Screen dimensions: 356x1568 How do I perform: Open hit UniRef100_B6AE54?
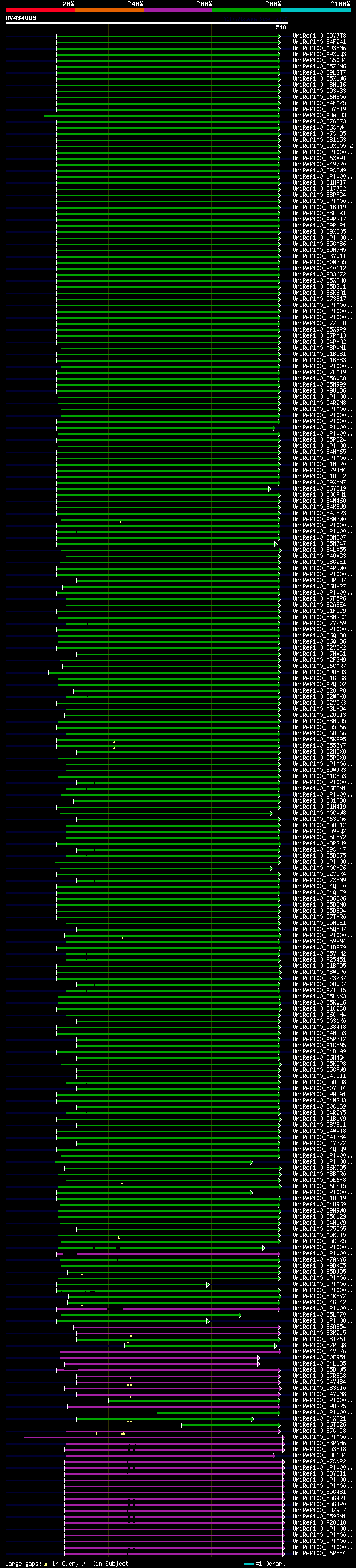[x=319, y=1328]
